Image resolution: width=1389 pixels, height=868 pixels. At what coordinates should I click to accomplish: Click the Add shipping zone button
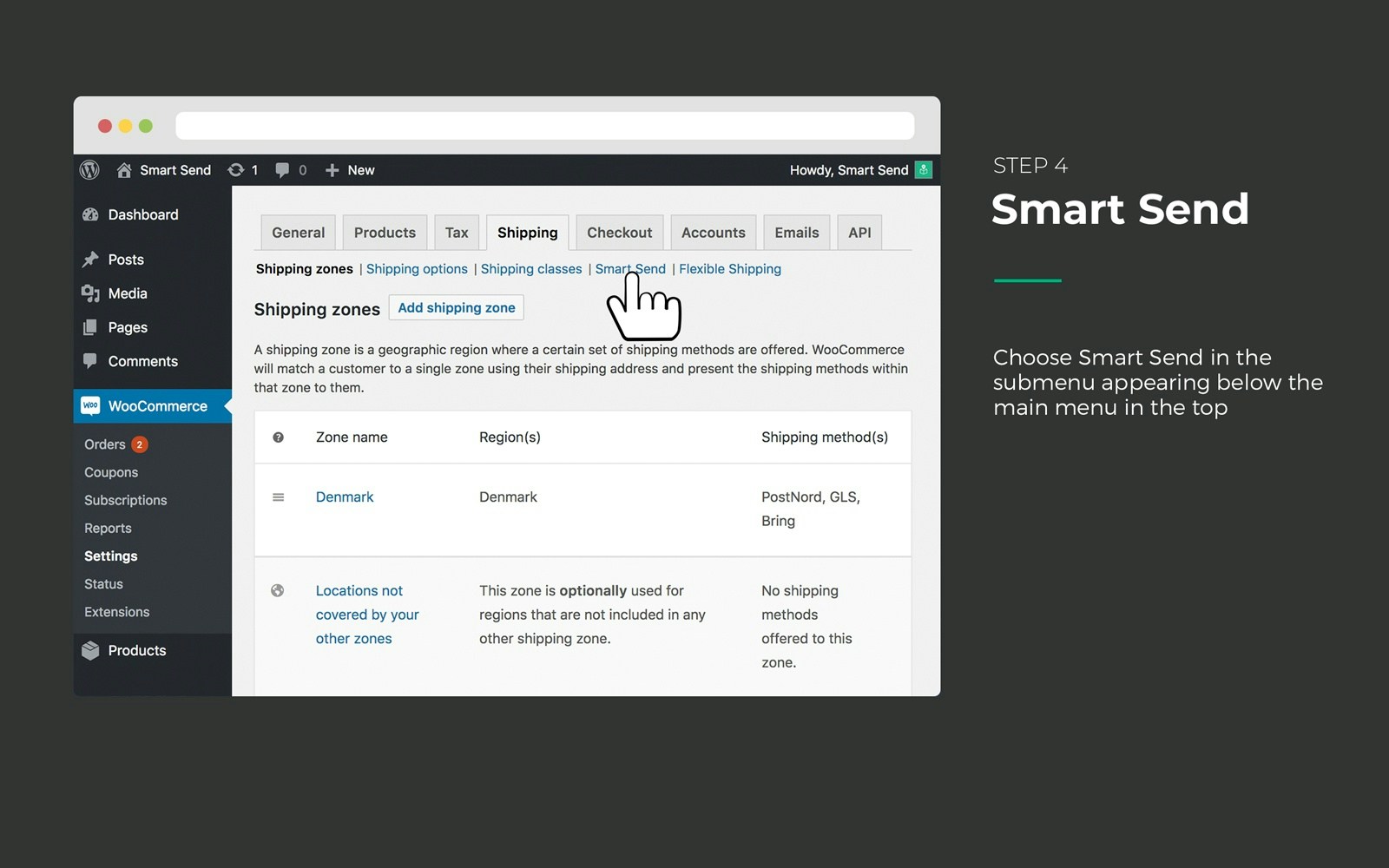[x=456, y=307]
